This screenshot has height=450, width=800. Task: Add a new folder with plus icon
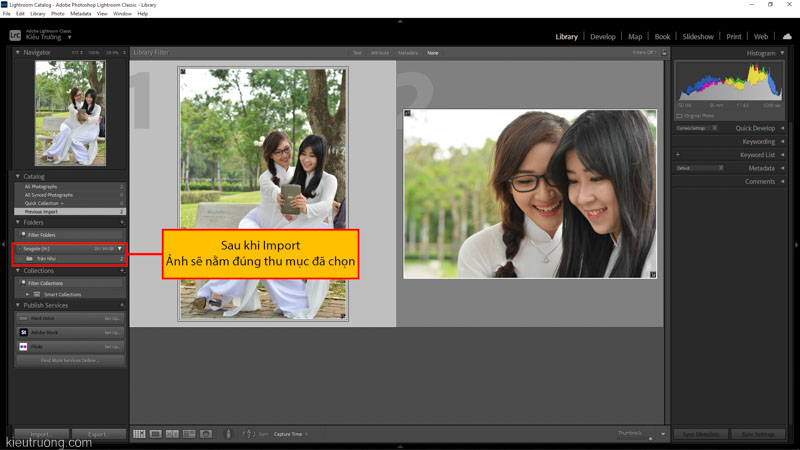pos(122,222)
